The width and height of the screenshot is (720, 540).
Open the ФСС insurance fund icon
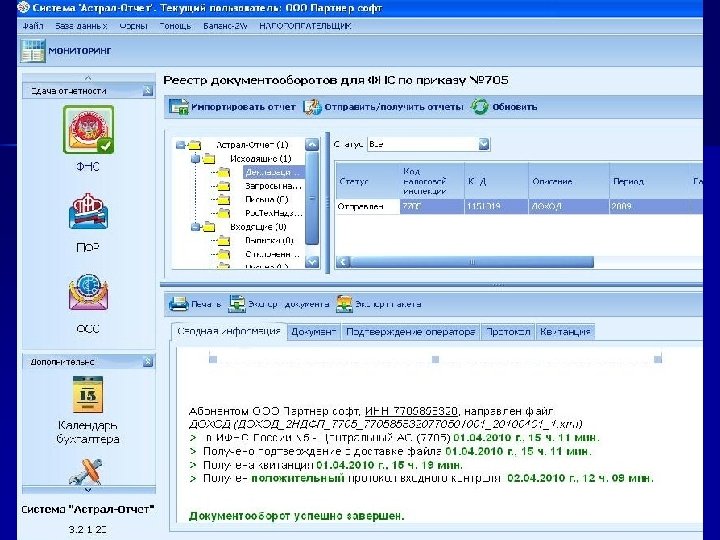(x=88, y=292)
